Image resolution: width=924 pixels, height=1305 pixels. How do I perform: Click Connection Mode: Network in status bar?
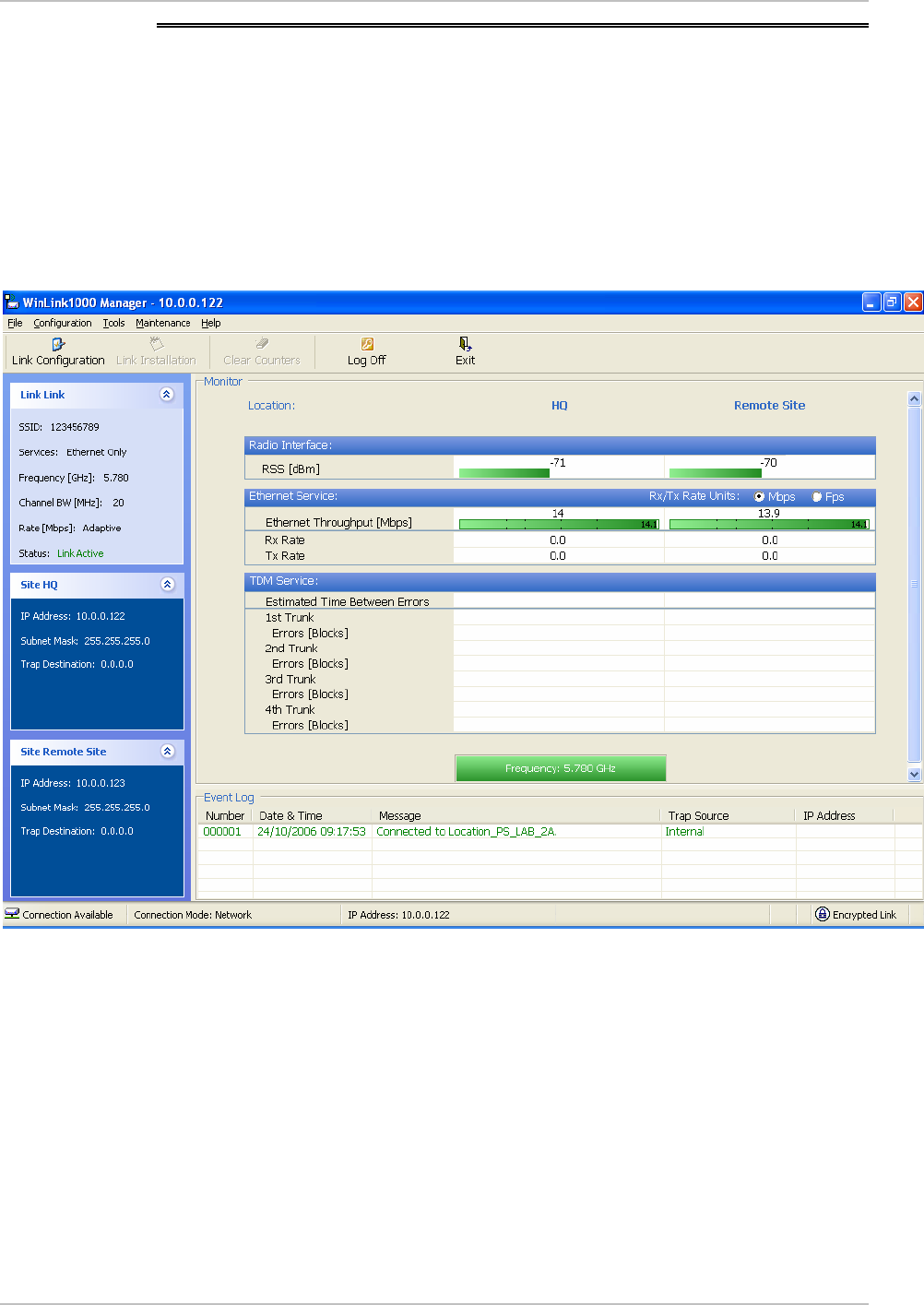193,915
